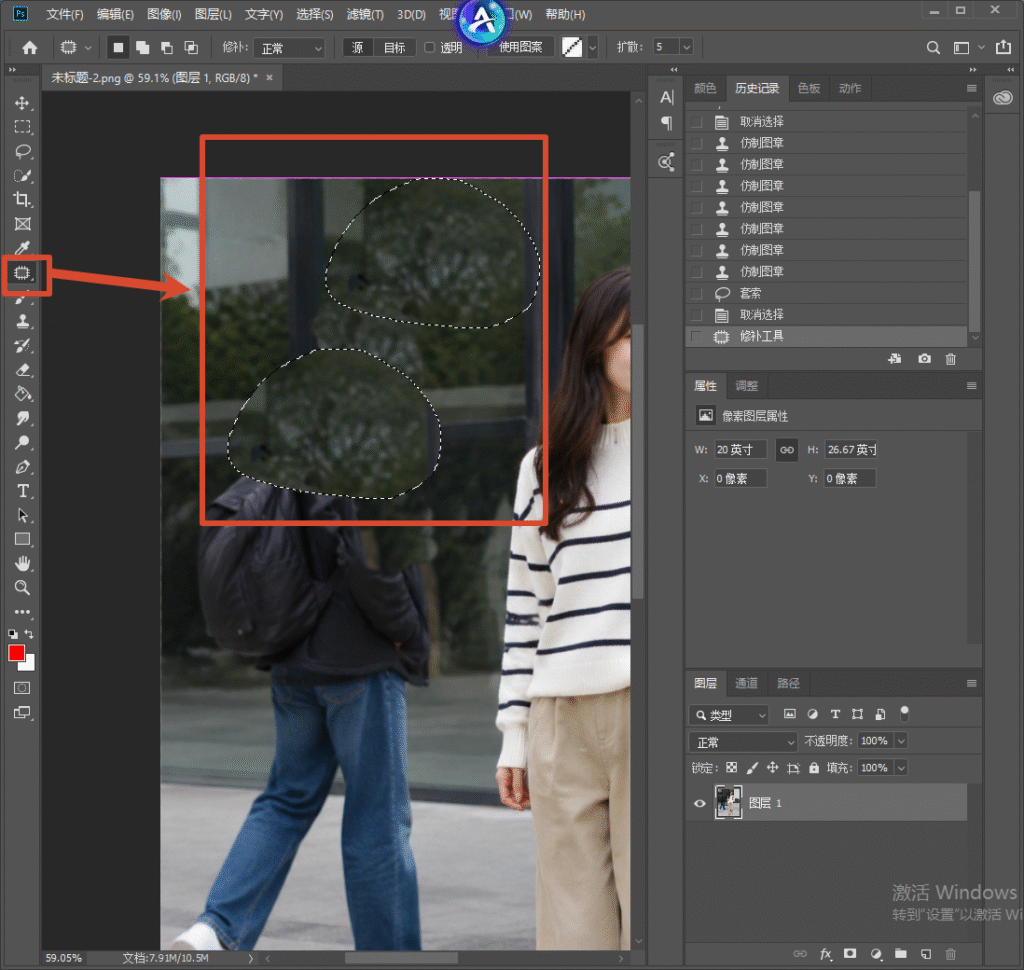Choose the Lasso tool
Image resolution: width=1024 pixels, height=970 pixels.
pyautogui.click(x=22, y=152)
